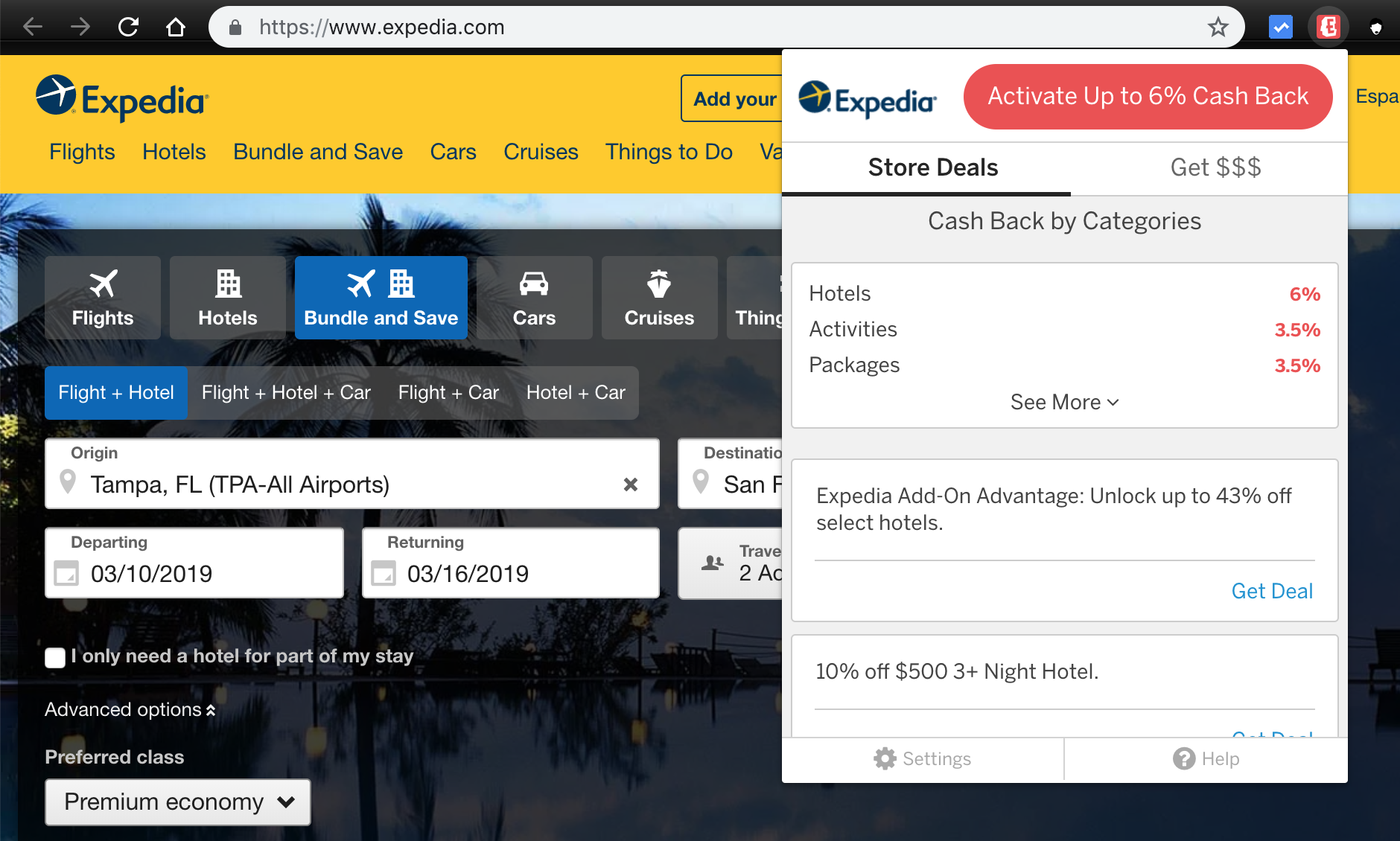This screenshot has width=1400, height=841.
Task: Open Bundle and Save in top navigation
Action: click(318, 152)
